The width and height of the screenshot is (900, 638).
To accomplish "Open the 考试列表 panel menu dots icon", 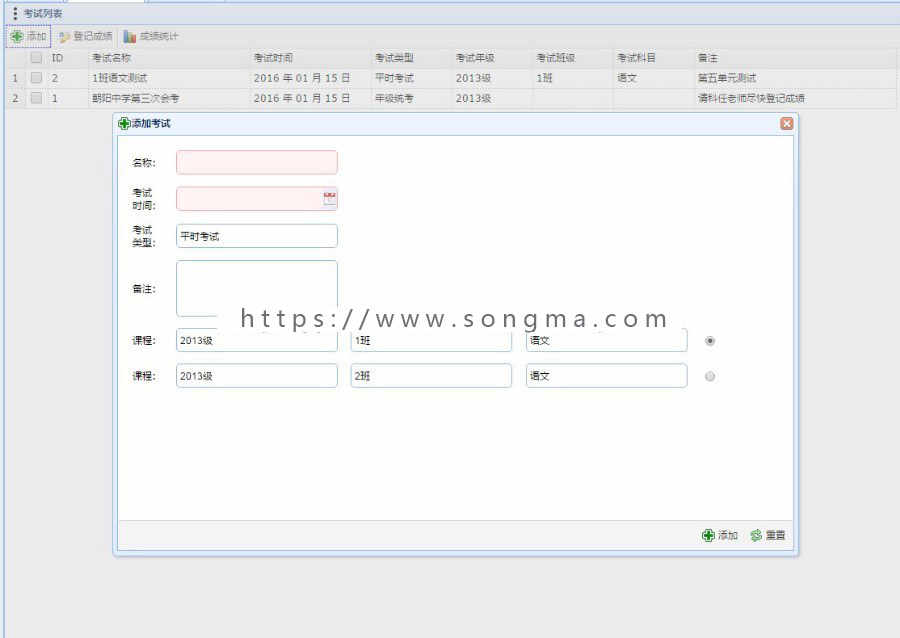I will tap(15, 13).
